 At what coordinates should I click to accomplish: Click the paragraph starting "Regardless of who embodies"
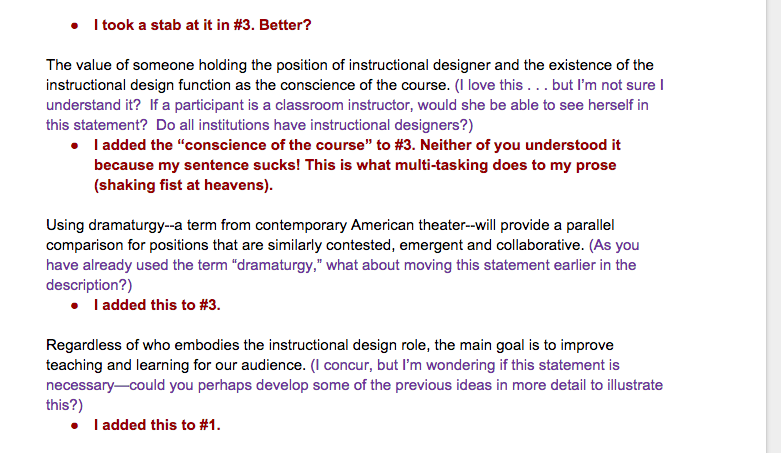pyautogui.click(x=300, y=346)
